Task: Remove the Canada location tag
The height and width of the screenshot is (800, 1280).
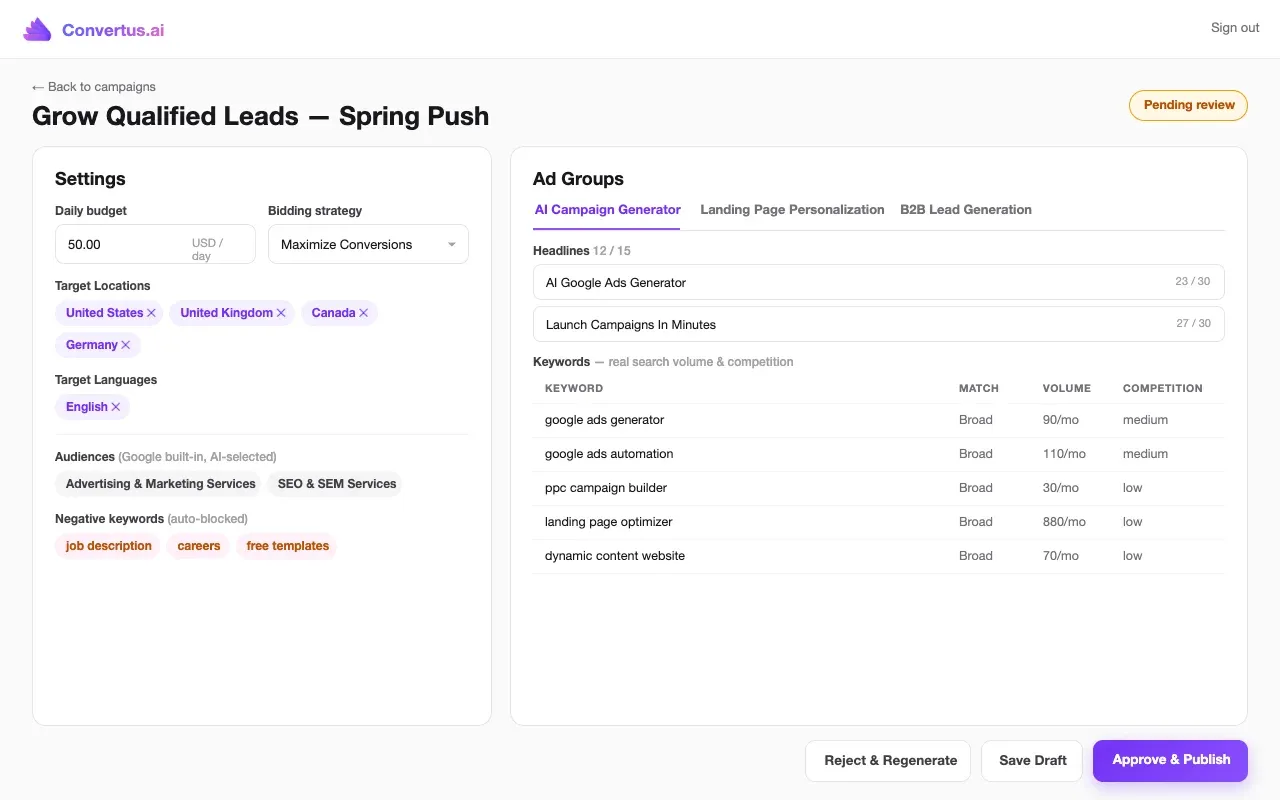Action: coord(364,313)
